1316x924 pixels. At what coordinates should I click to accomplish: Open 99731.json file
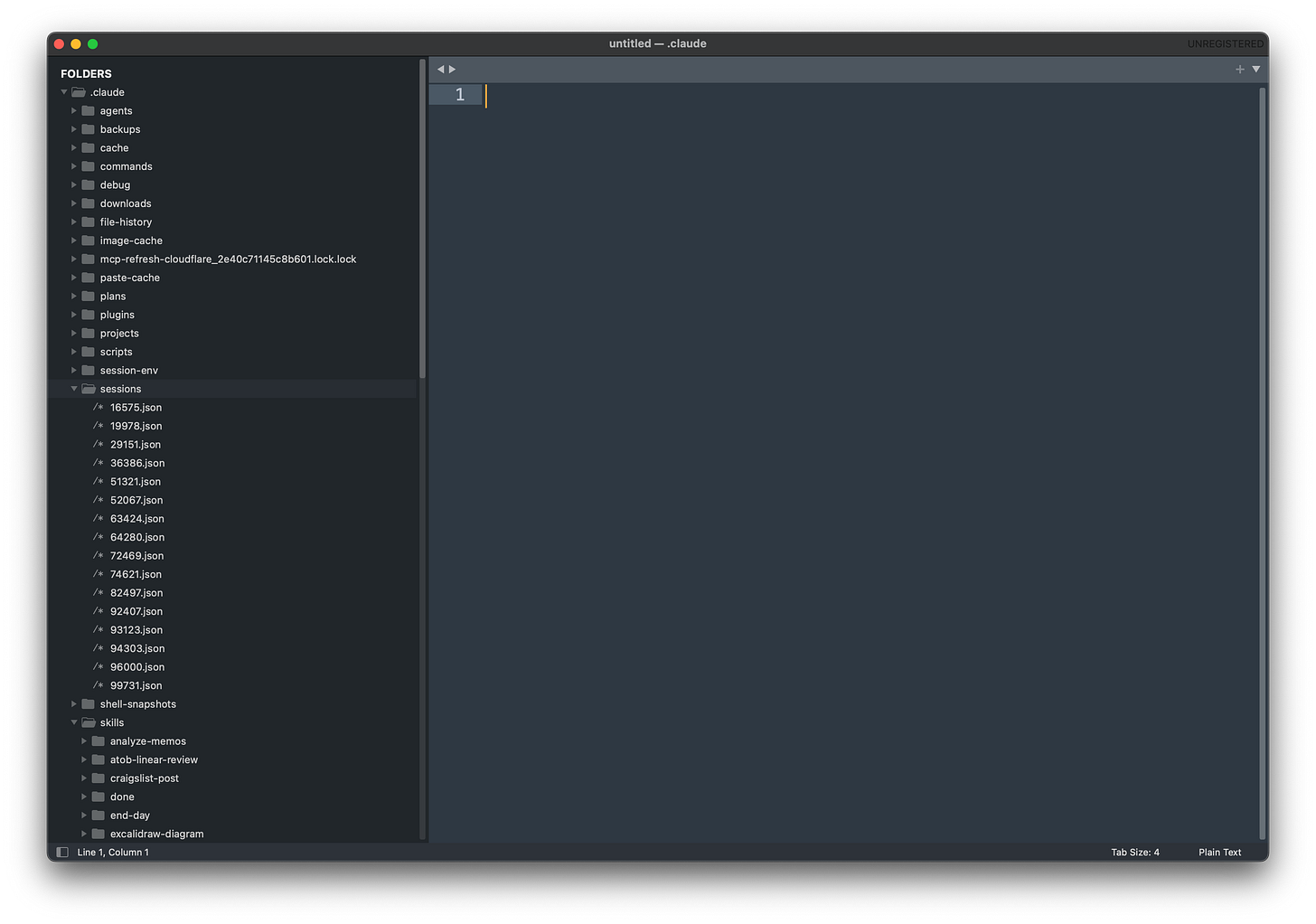pyautogui.click(x=136, y=685)
